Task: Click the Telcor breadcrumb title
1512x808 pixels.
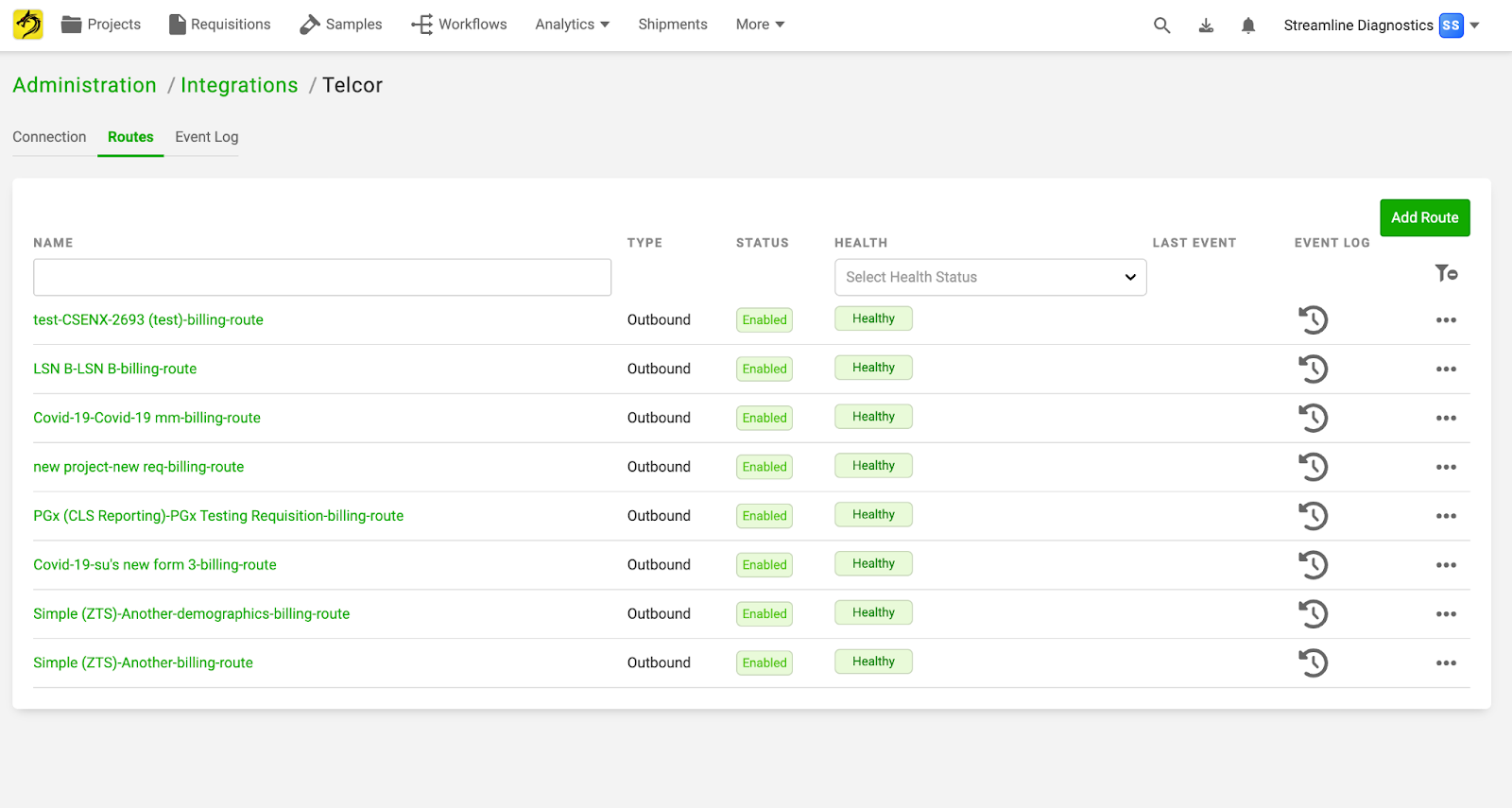Action: pyautogui.click(x=352, y=85)
